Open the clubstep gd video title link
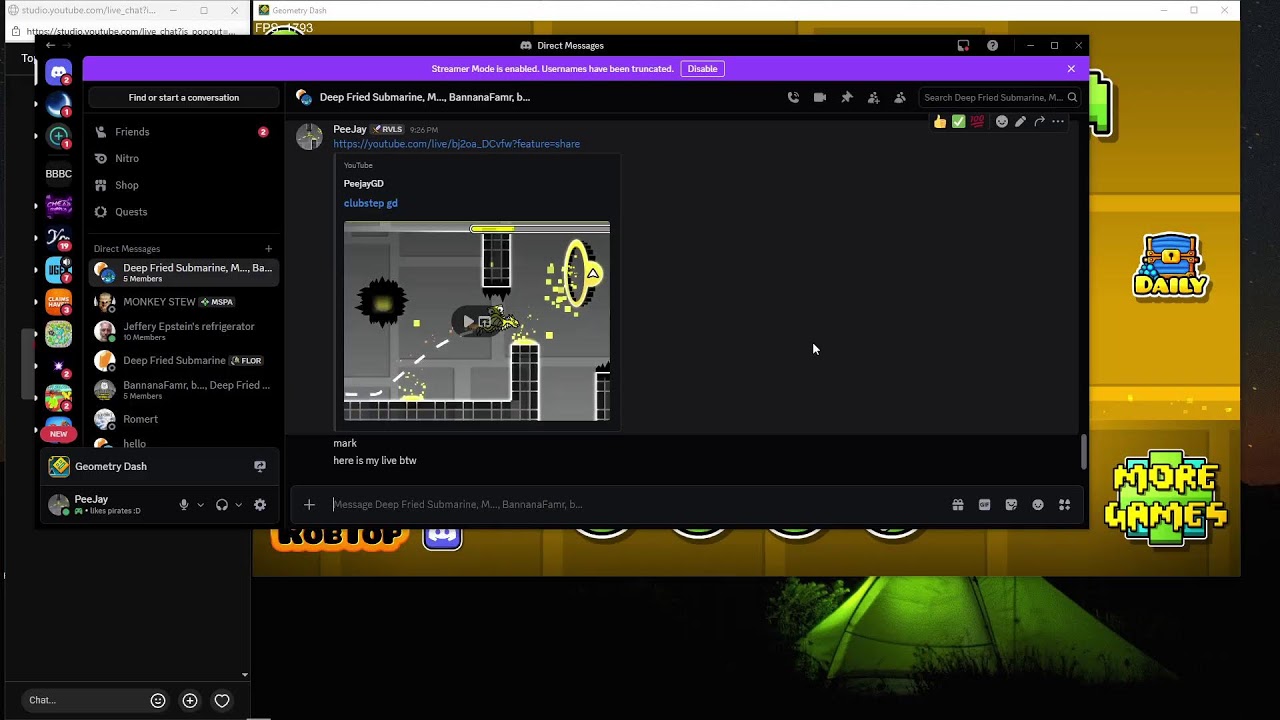1280x720 pixels. tap(371, 203)
